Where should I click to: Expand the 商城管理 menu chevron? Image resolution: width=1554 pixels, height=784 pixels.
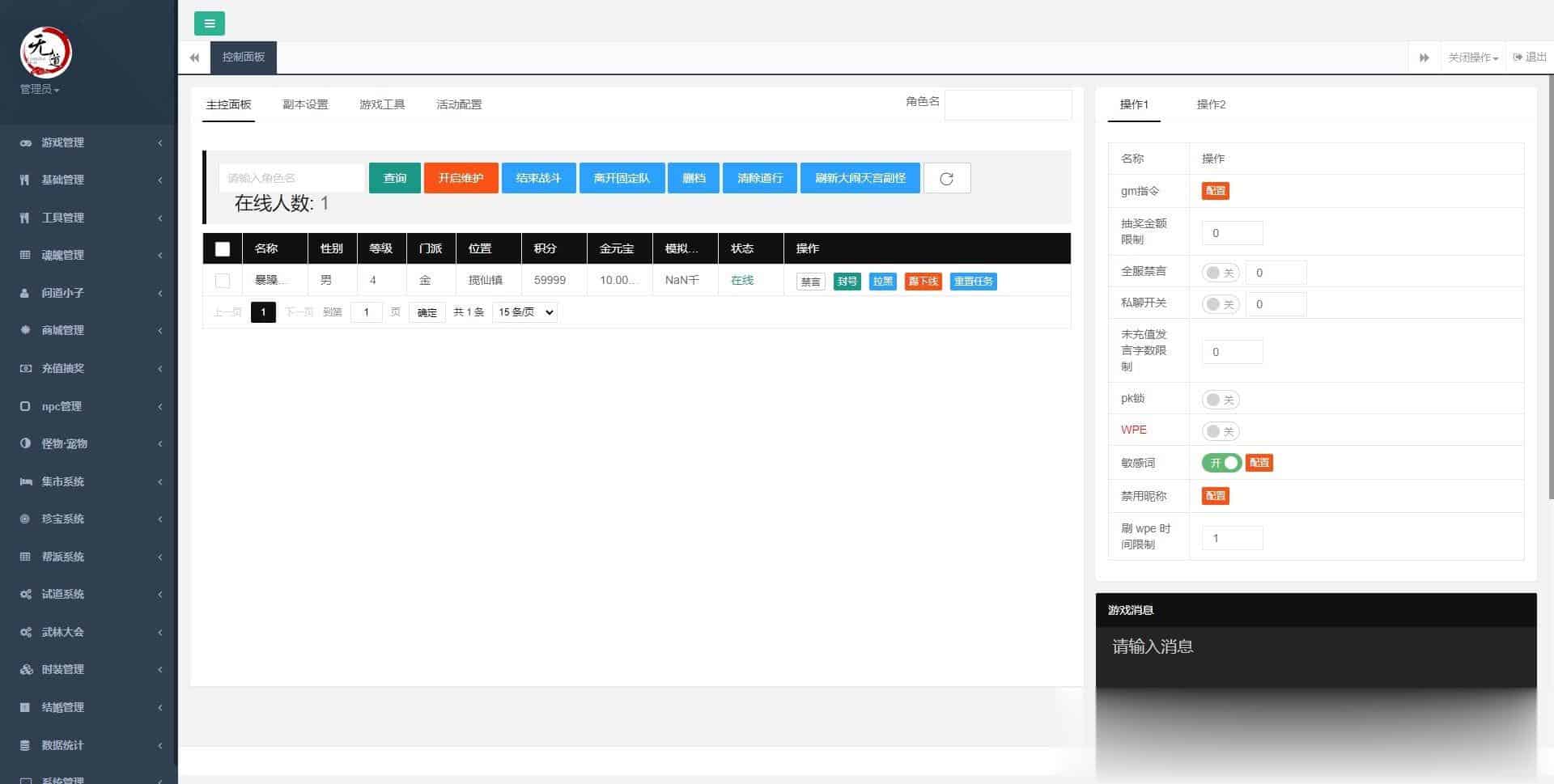[x=160, y=330]
